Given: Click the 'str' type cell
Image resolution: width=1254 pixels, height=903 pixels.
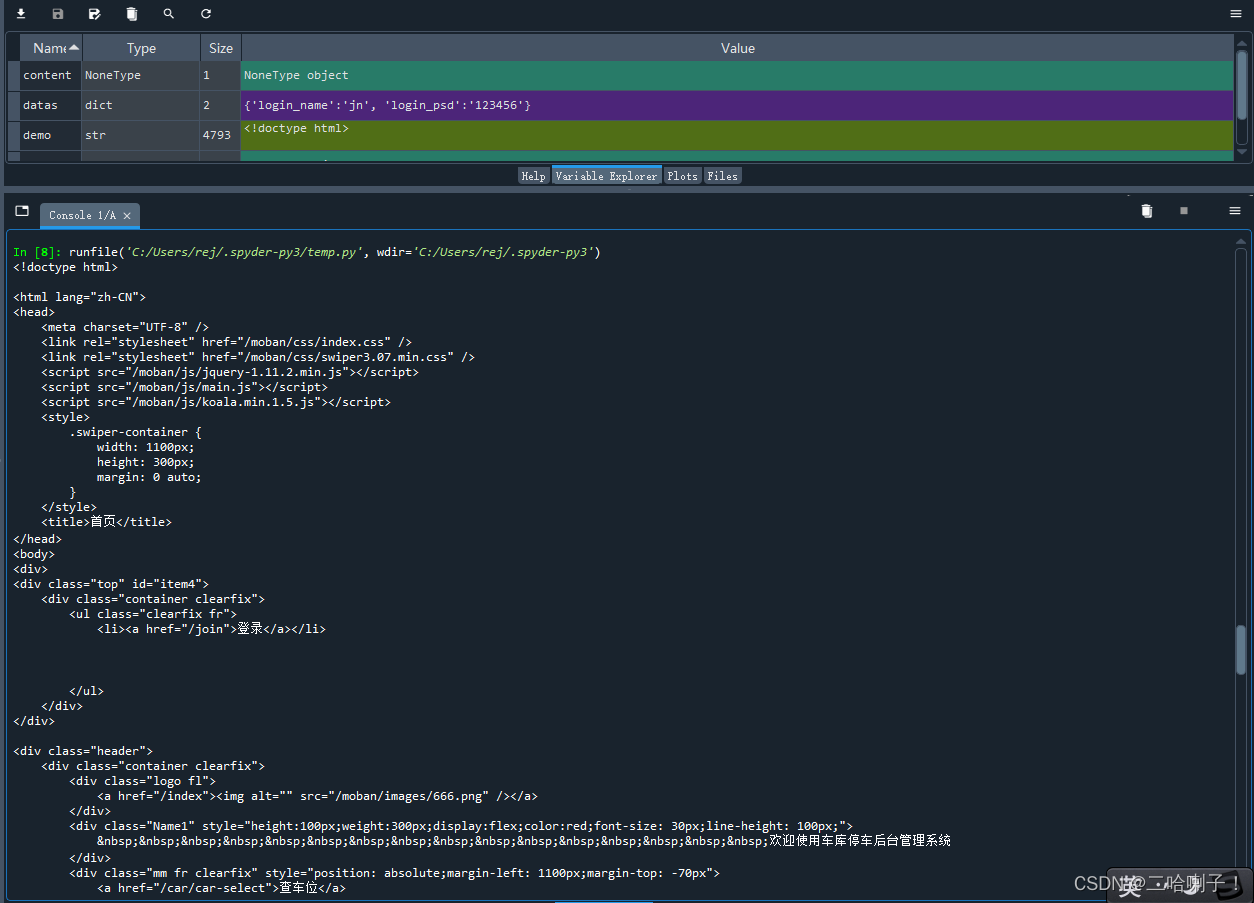Looking at the screenshot, I should [141, 135].
